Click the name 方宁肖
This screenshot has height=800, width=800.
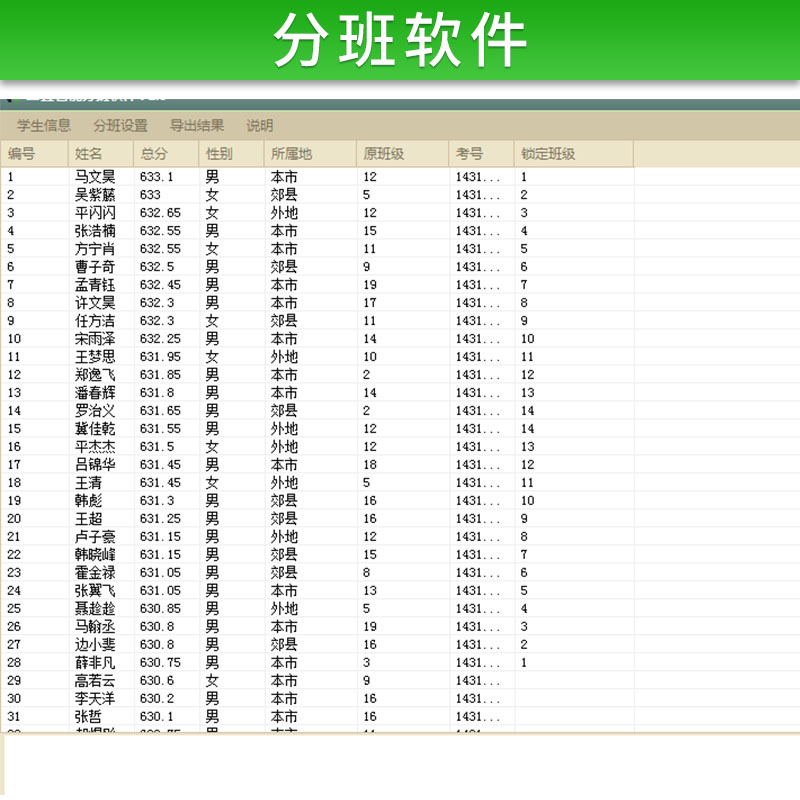[x=95, y=249]
